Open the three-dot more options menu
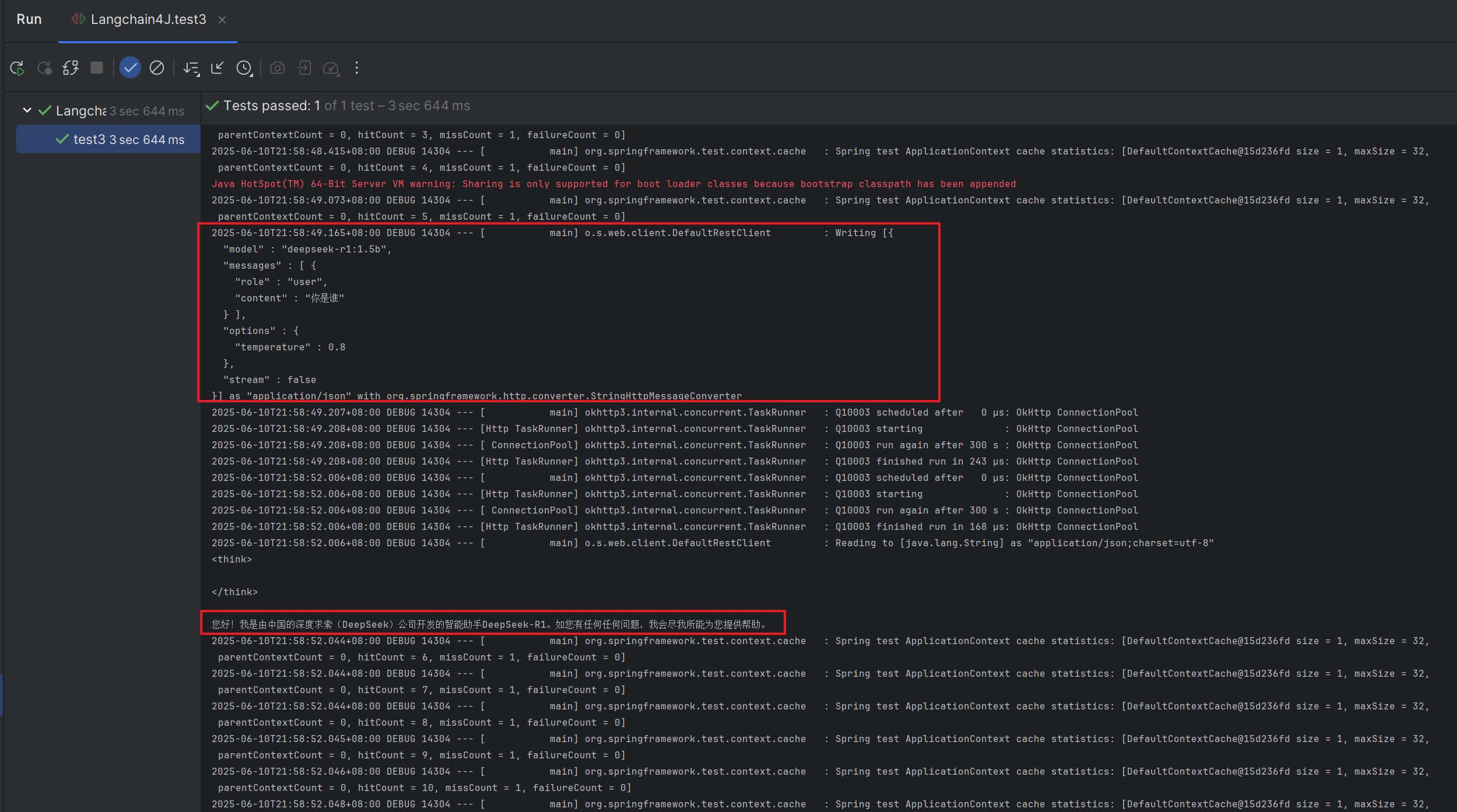The height and width of the screenshot is (812, 1457). (357, 68)
